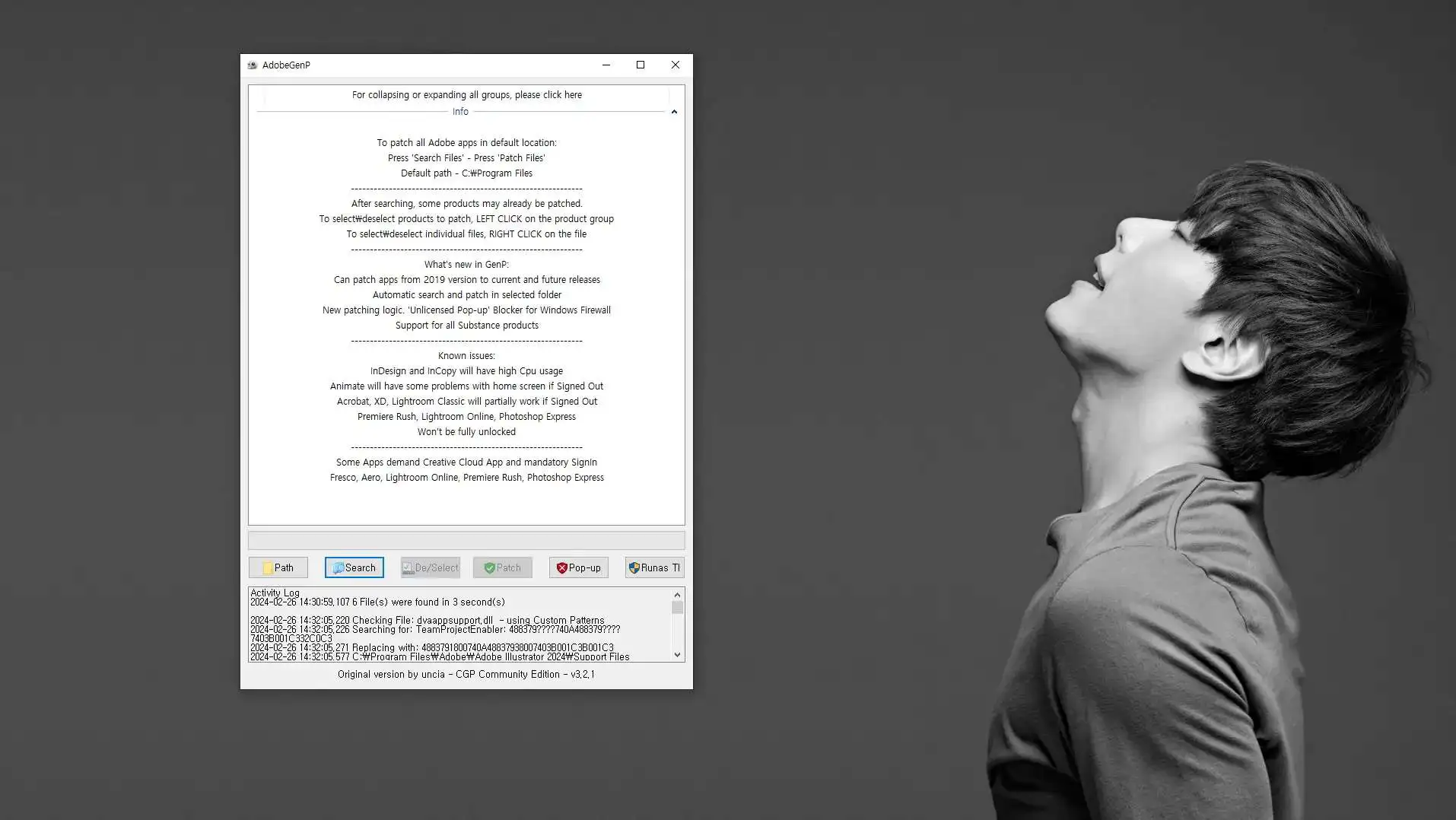The image size is (1456, 820).
Task: Click the 'InDesign and InCopy will have high Cpu usage' line
Action: [x=466, y=371]
